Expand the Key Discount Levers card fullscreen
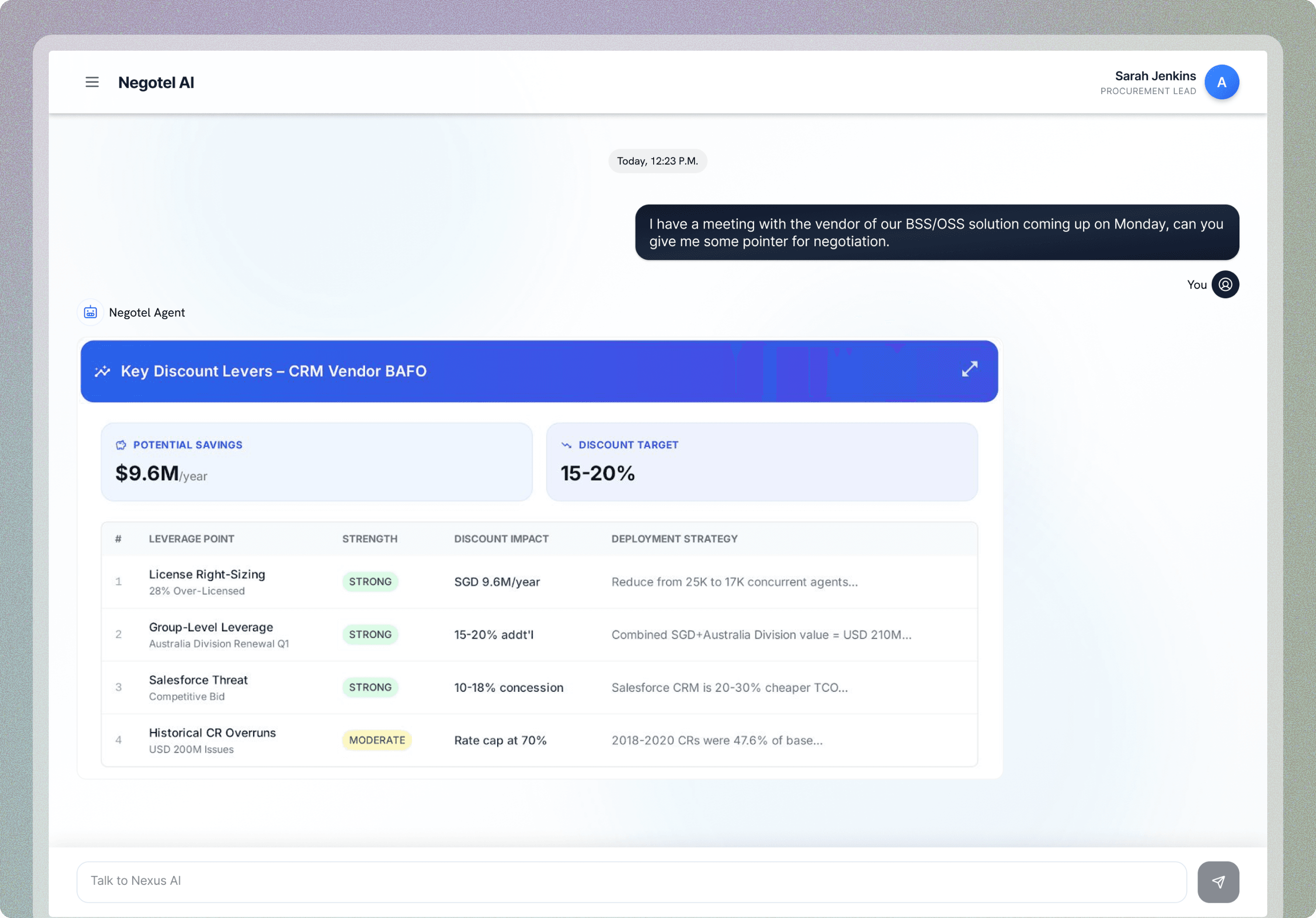The height and width of the screenshot is (918, 1316). [969, 369]
